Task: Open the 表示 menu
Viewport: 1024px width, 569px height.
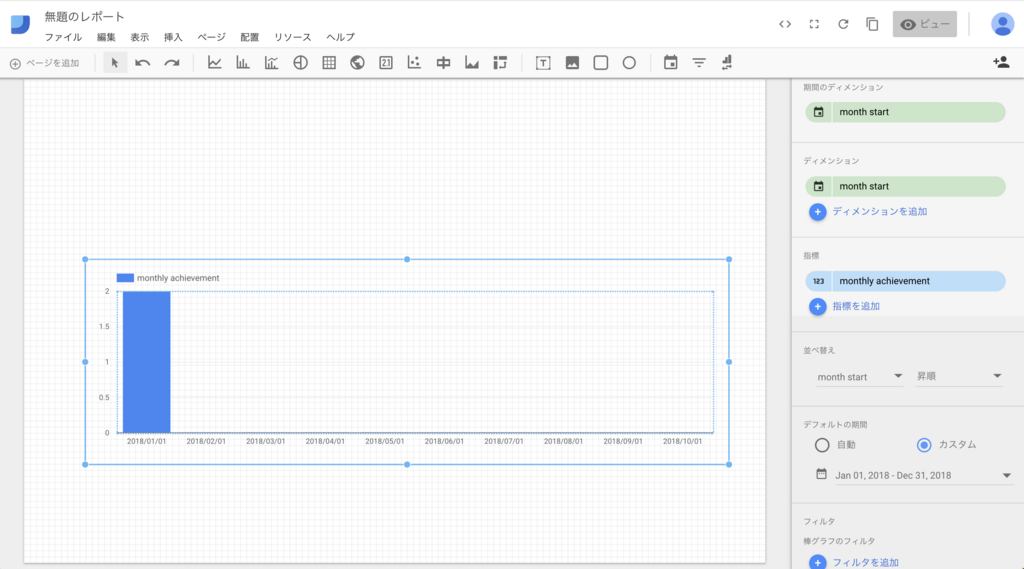Action: click(x=140, y=37)
